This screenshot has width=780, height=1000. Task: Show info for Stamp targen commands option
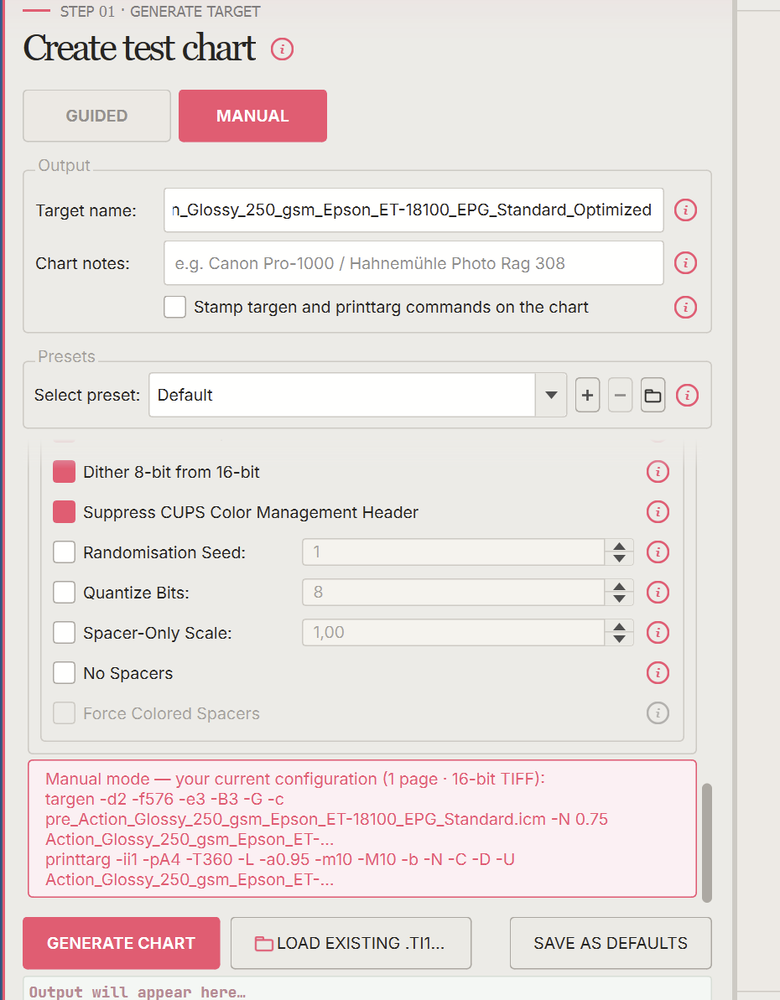click(686, 307)
